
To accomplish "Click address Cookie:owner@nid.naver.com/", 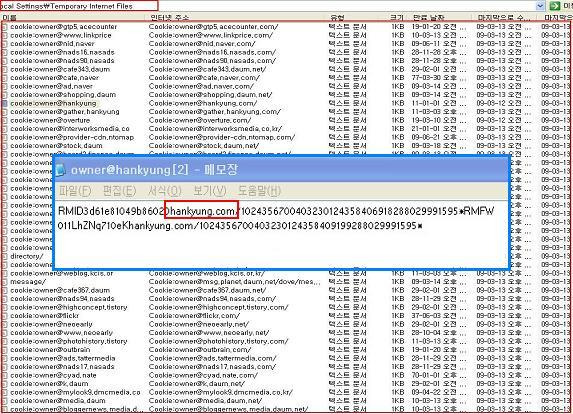I will 202,44.
